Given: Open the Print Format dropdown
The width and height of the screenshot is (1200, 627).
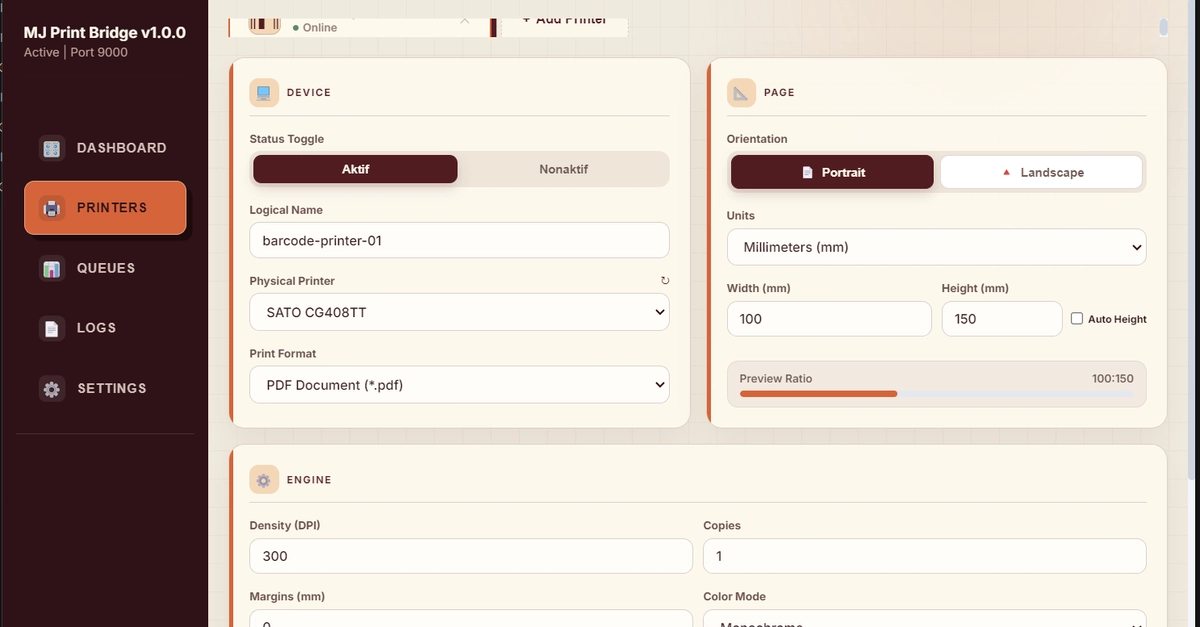Looking at the screenshot, I should 459,384.
